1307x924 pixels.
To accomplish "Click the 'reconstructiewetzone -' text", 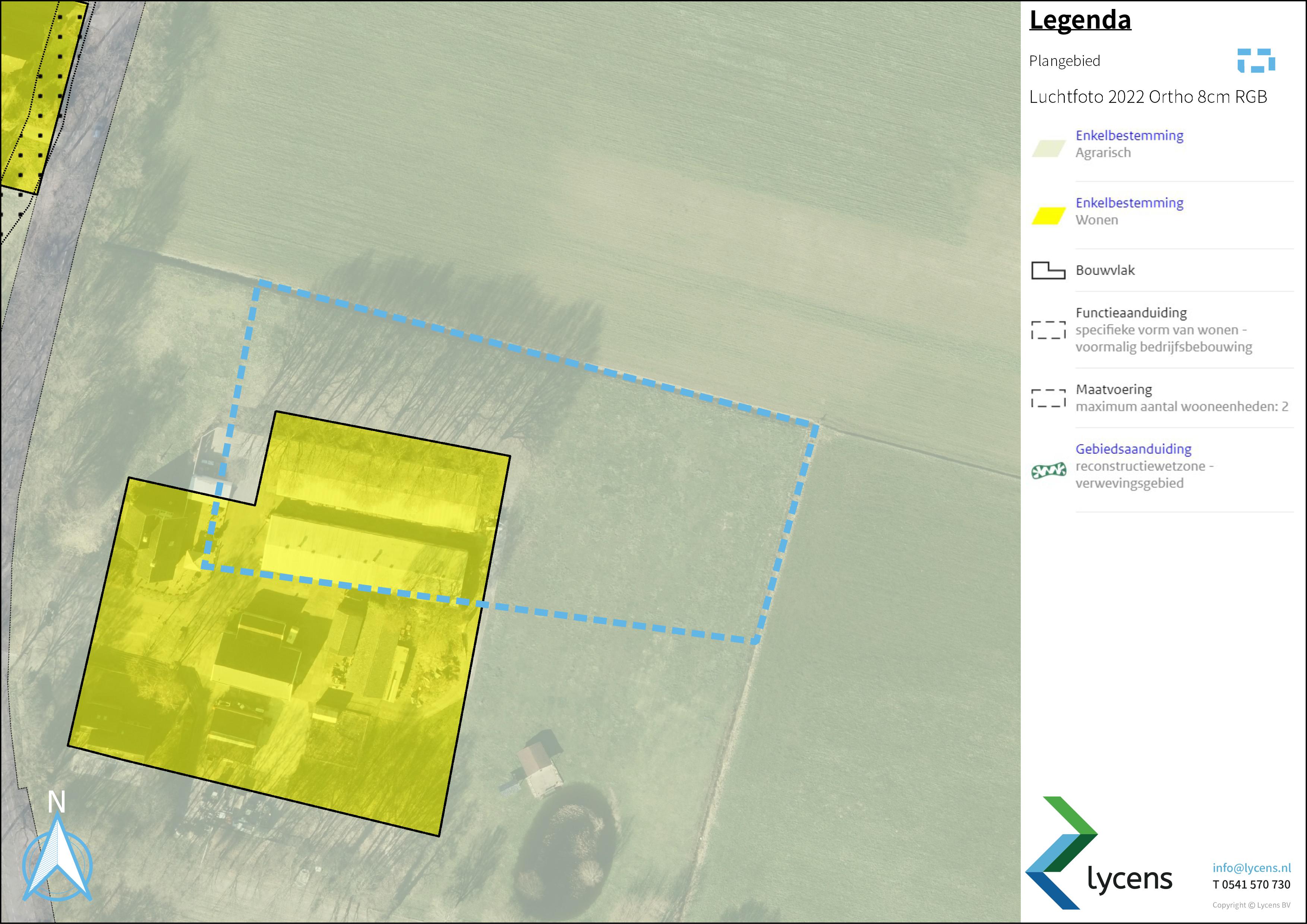I will pyautogui.click(x=1144, y=466).
